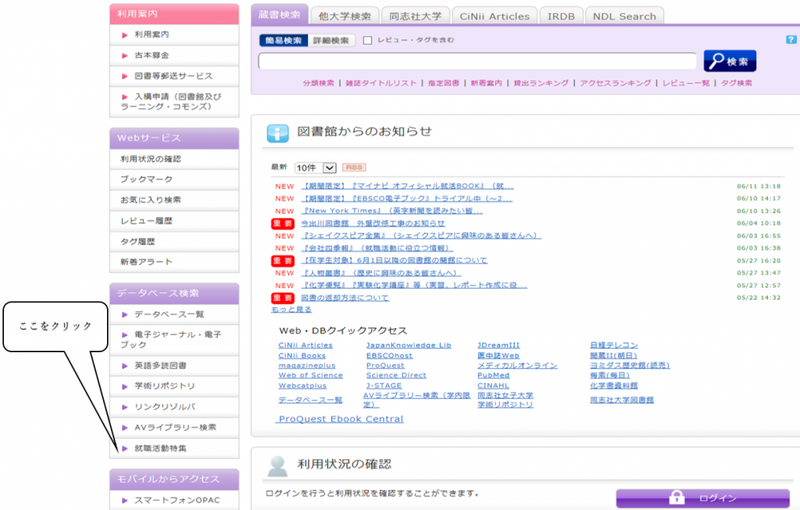Open the 雑誌タイトルリスト link
Screen dimensions: 800x510
[x=381, y=83]
